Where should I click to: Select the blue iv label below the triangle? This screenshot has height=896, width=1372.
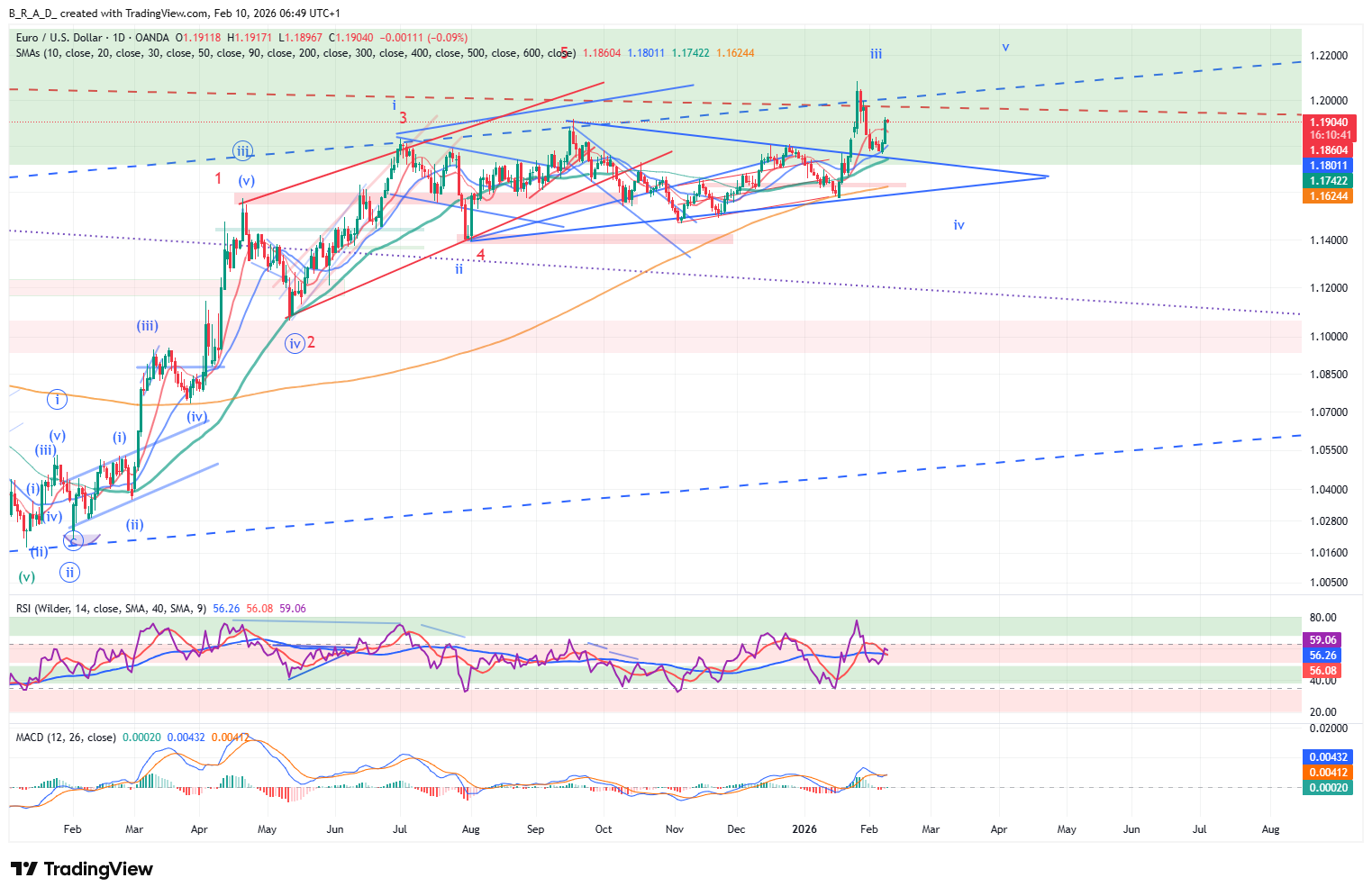959,225
